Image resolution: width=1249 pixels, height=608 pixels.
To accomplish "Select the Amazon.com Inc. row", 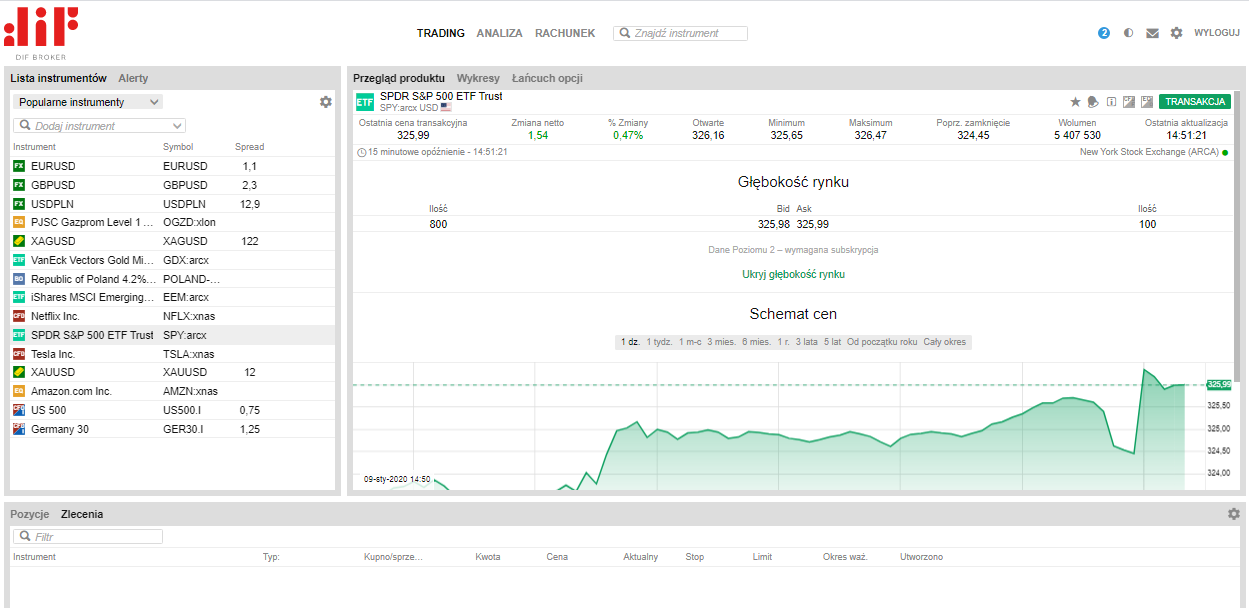I will [x=172, y=391].
